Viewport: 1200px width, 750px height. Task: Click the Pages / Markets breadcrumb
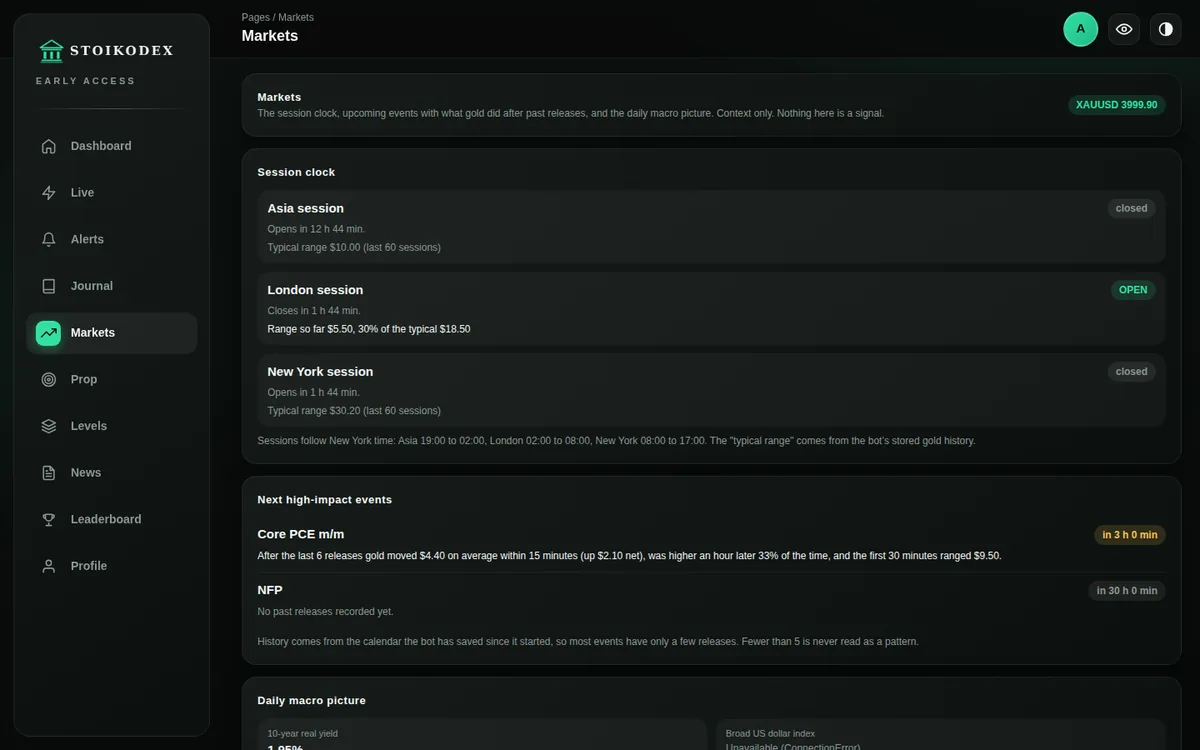click(278, 17)
